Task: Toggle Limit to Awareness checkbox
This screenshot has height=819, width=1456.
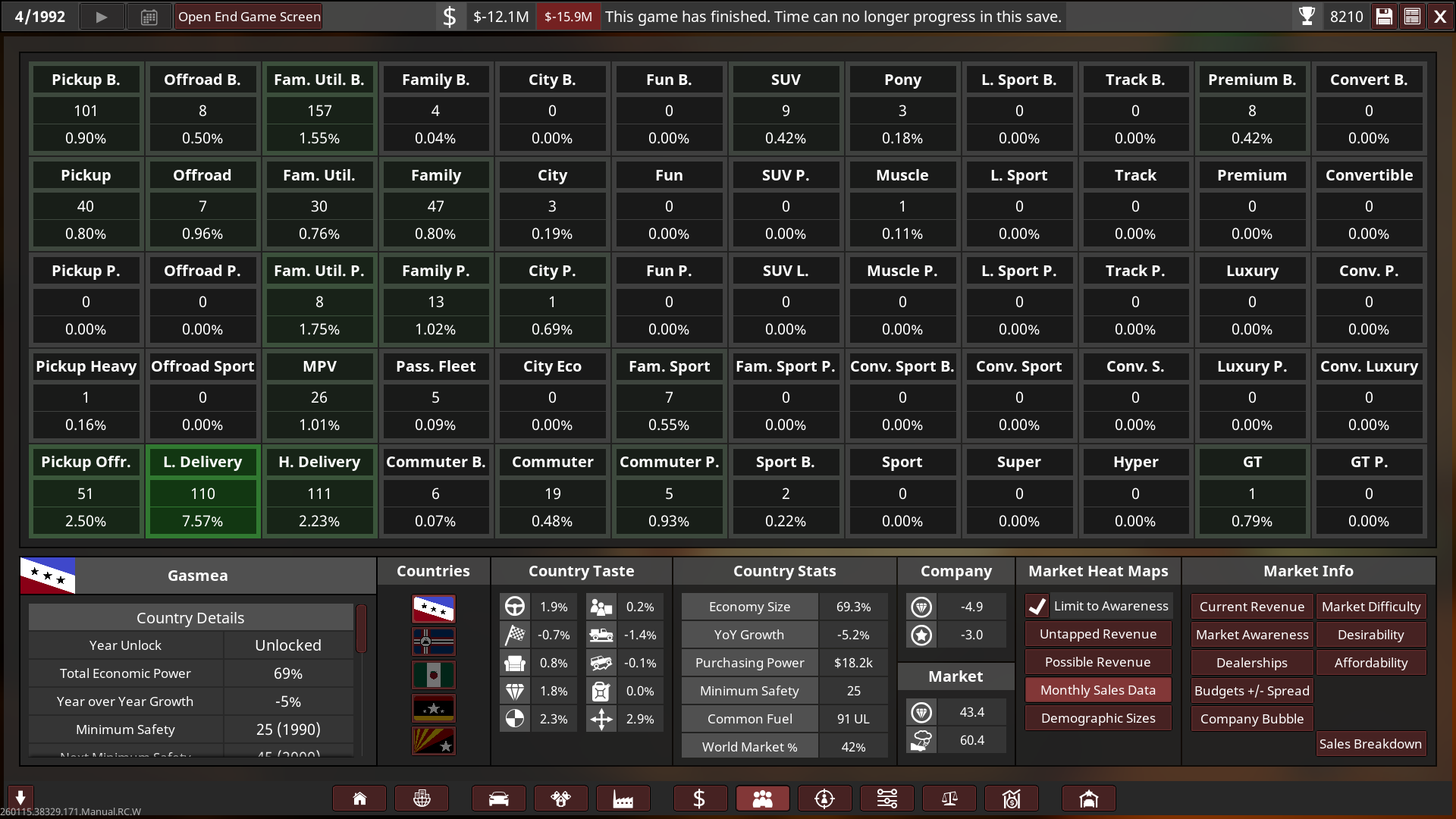Action: pyautogui.click(x=1037, y=606)
